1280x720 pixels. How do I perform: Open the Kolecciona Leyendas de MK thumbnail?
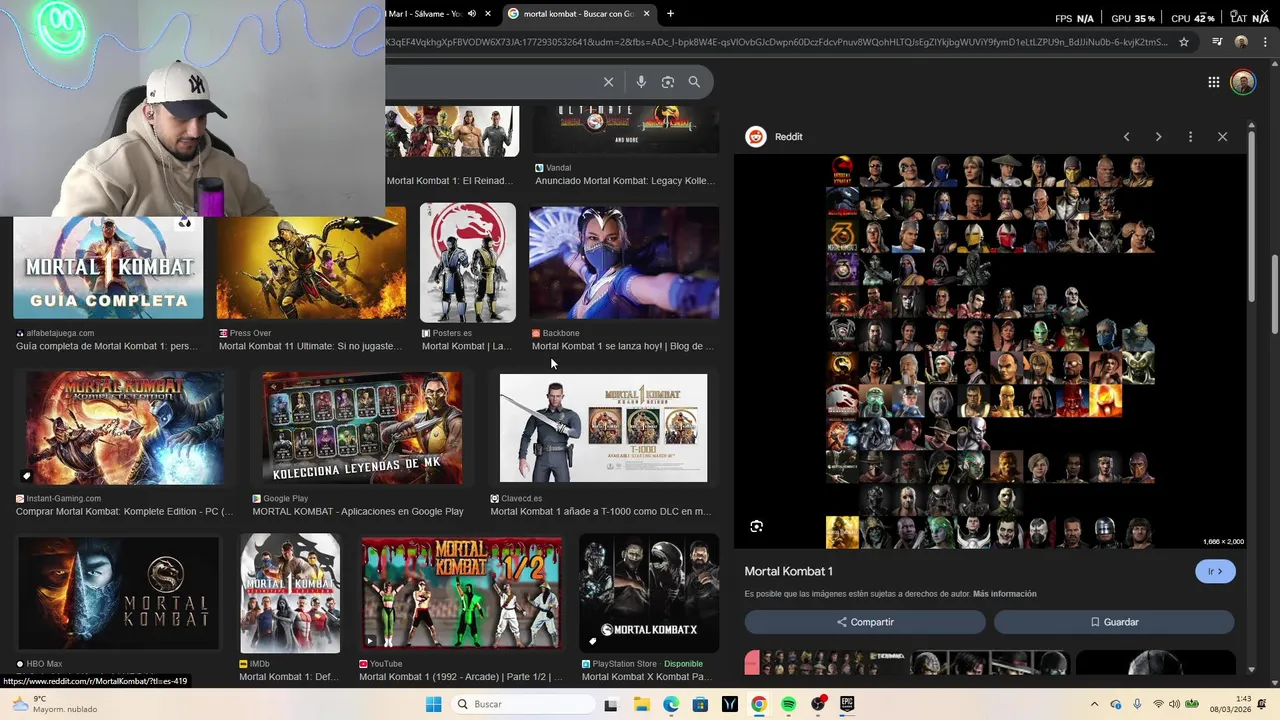pos(362,428)
